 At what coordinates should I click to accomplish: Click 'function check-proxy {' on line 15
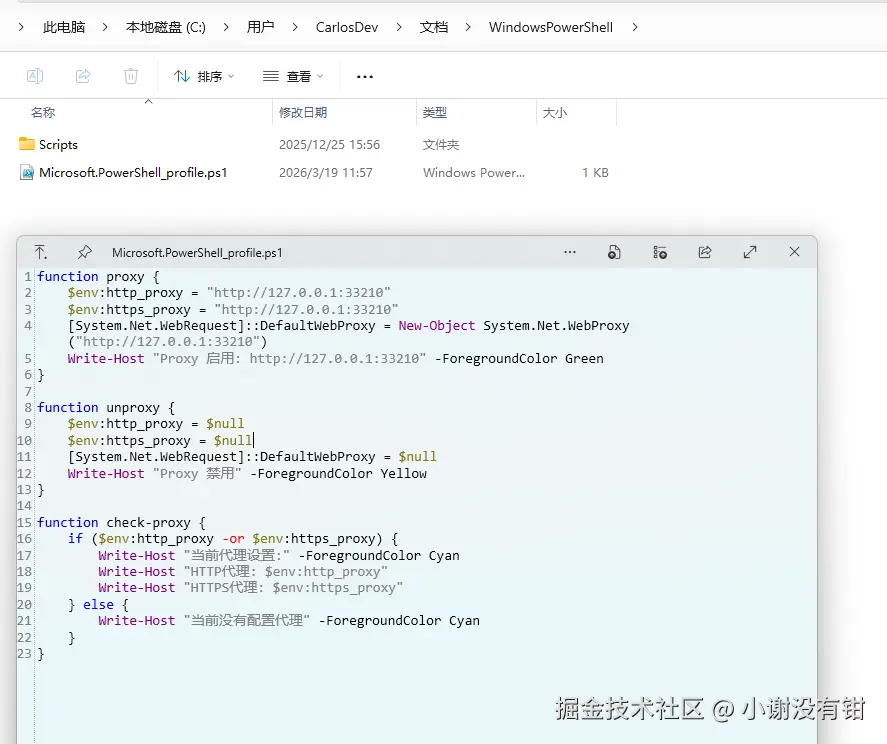pyautogui.click(x=122, y=523)
